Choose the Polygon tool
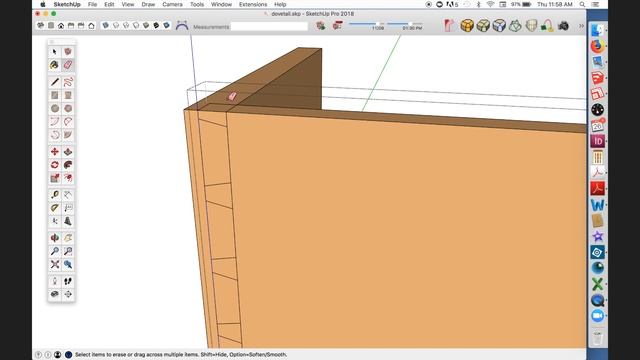The width and height of the screenshot is (640, 360). click(68, 109)
